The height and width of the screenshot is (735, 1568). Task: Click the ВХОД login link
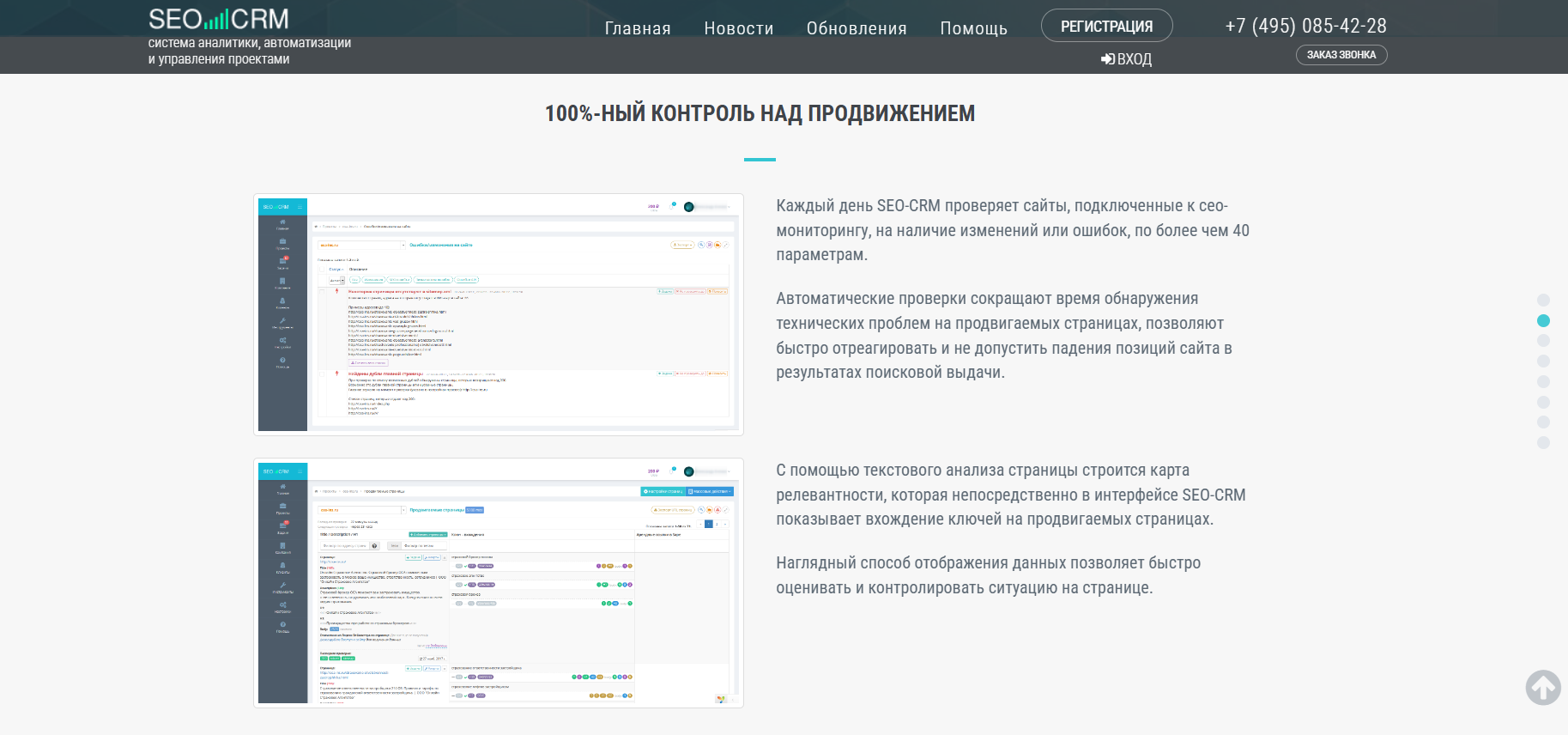coord(1126,59)
